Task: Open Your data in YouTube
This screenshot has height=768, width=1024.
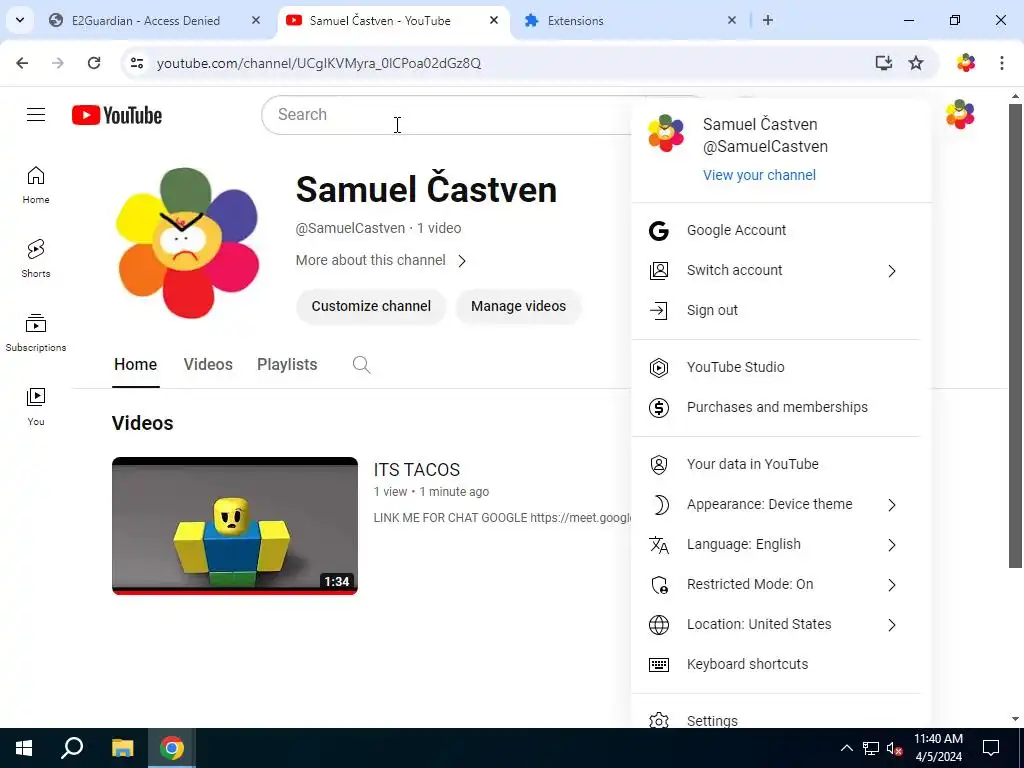Action: point(775,464)
